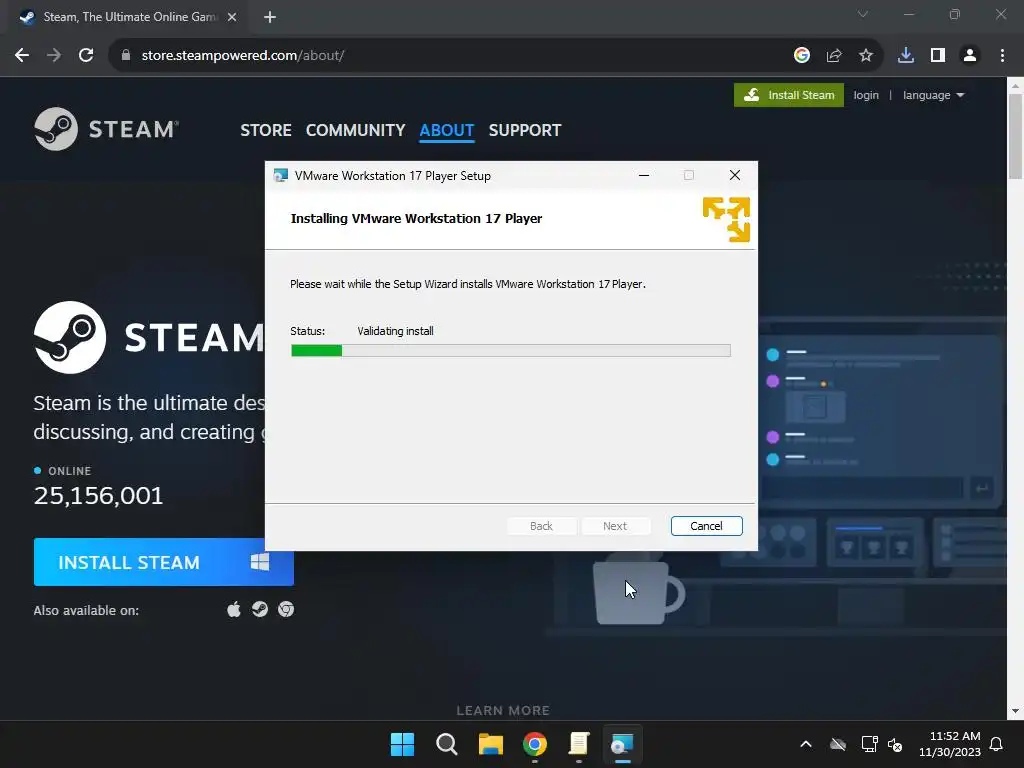Open Windows Search from taskbar
The image size is (1024, 768).
tap(447, 744)
